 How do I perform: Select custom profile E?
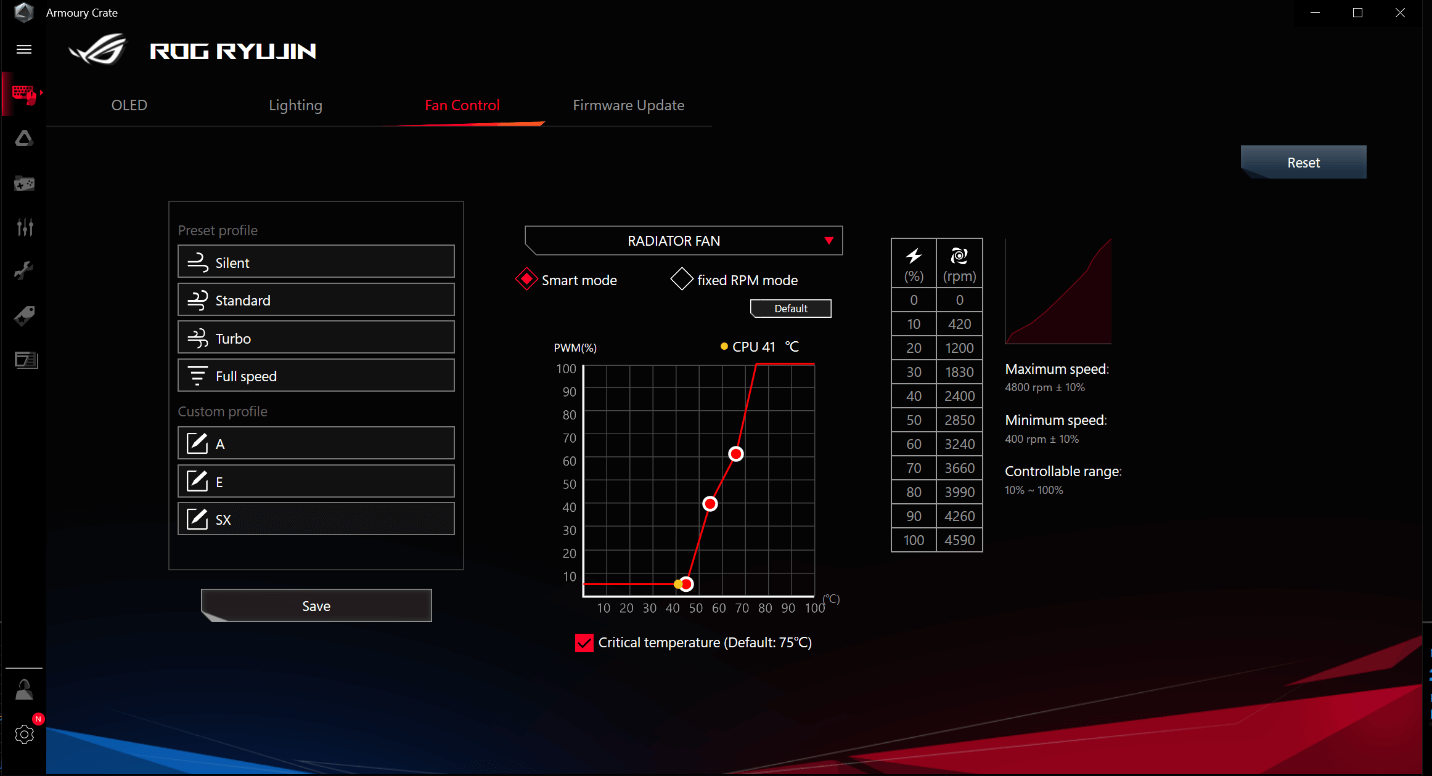(x=316, y=481)
